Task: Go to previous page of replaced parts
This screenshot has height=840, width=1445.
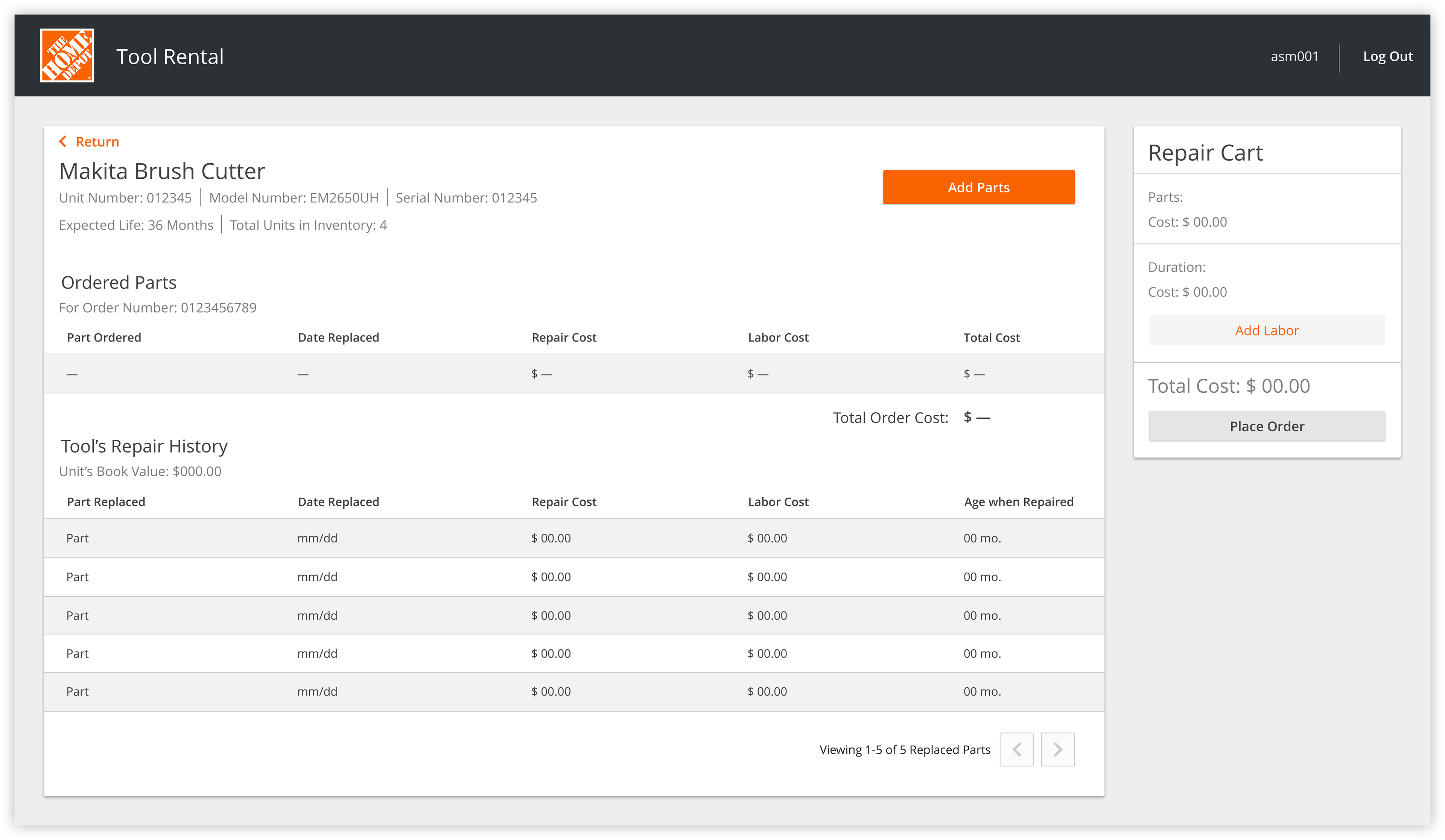Action: 1016,749
